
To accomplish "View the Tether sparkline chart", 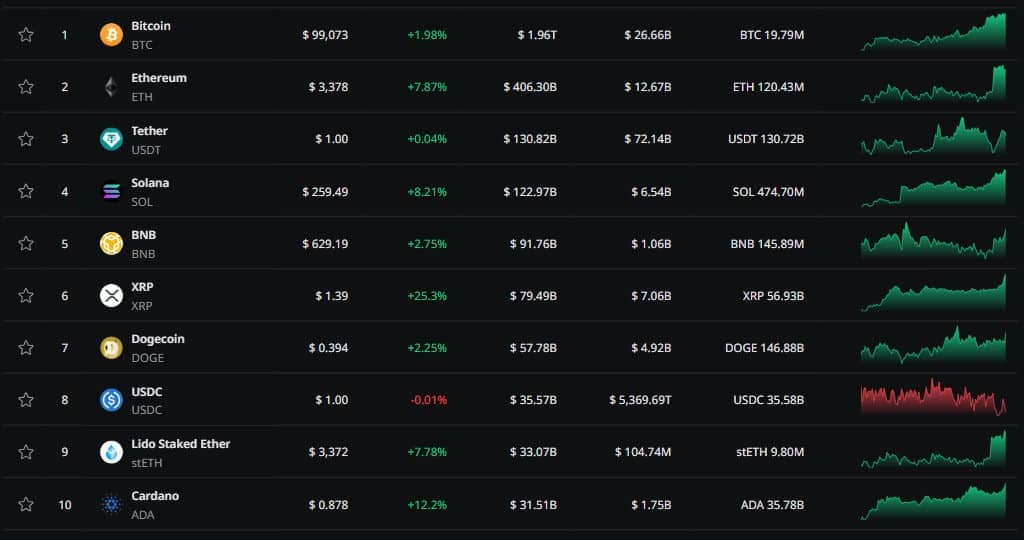I will [x=934, y=136].
